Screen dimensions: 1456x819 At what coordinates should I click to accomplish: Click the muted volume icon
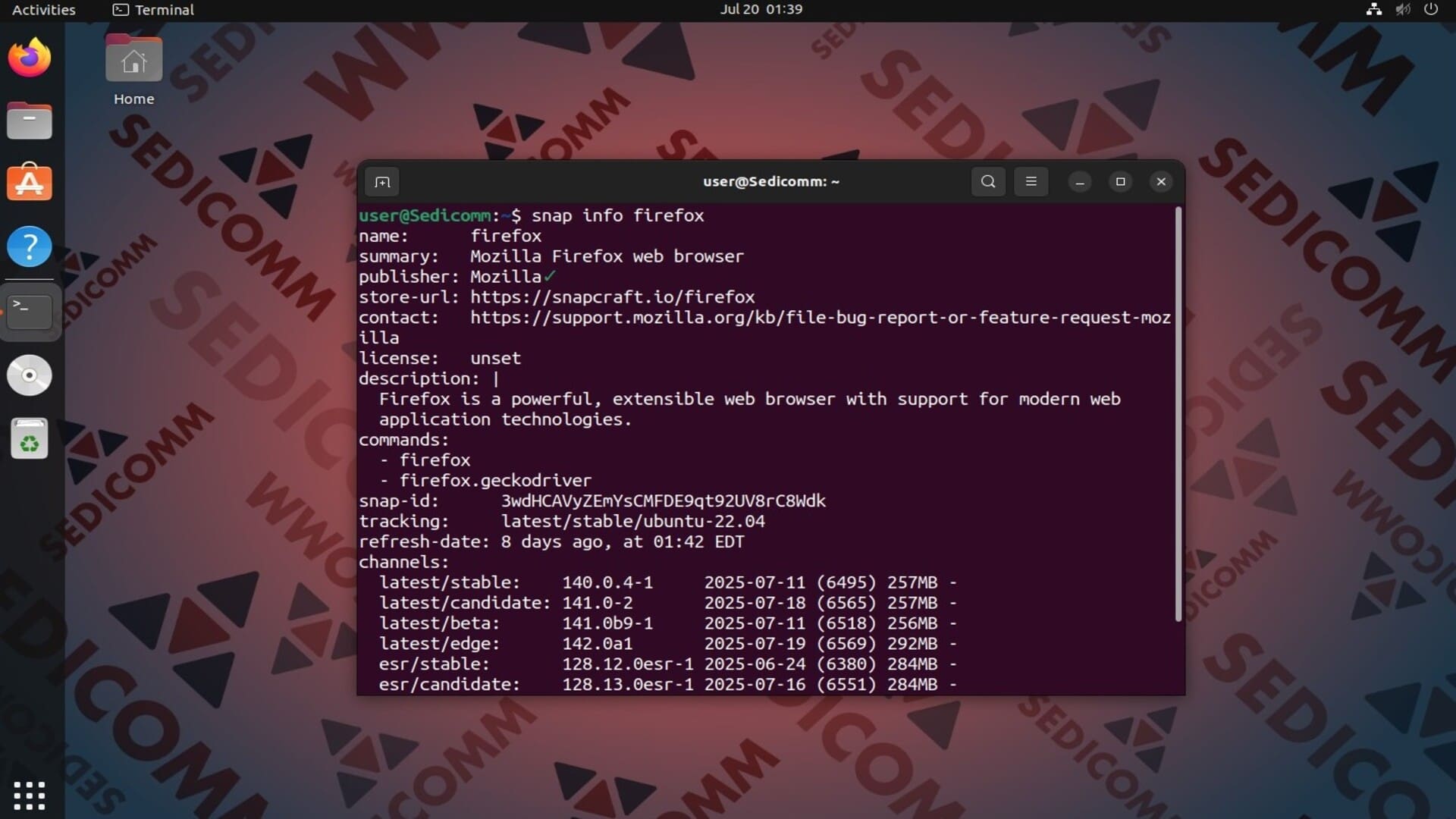tap(1403, 10)
